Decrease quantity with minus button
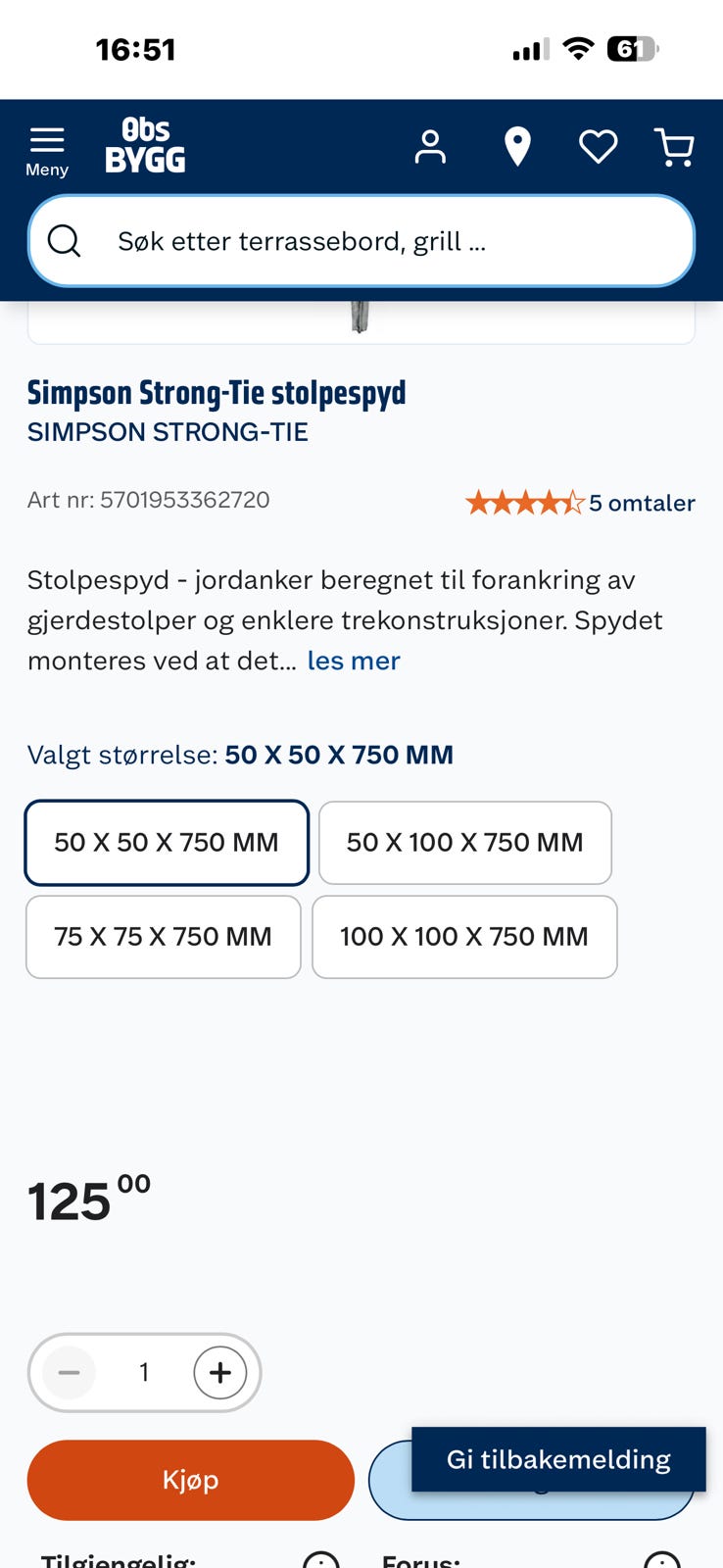Image resolution: width=723 pixels, height=1568 pixels. pyautogui.click(x=70, y=1372)
